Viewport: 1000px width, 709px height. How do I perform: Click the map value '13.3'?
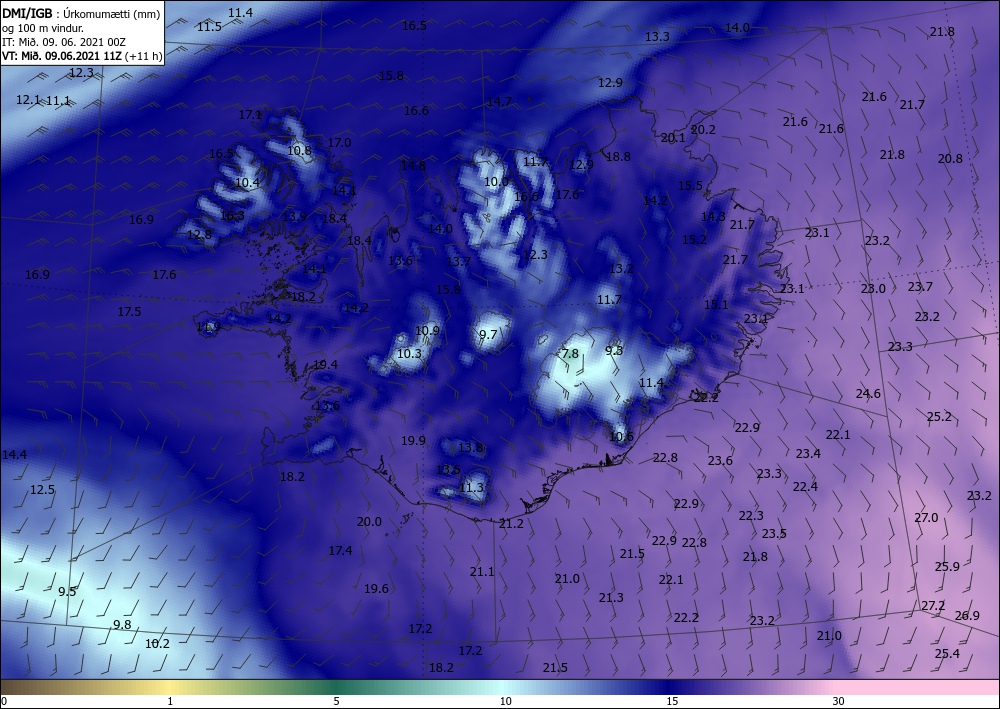click(657, 36)
